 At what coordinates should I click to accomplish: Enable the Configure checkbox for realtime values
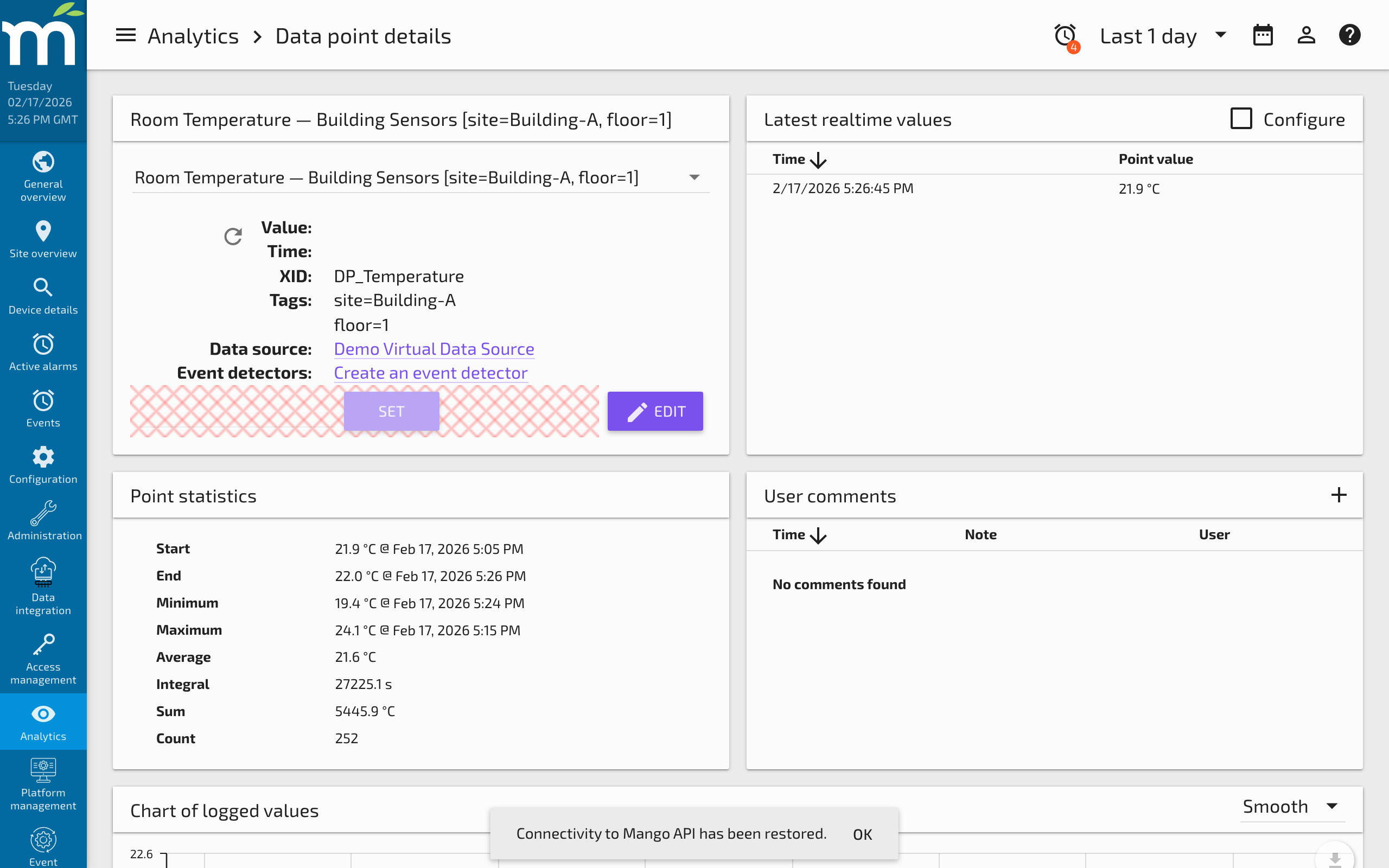(1241, 118)
